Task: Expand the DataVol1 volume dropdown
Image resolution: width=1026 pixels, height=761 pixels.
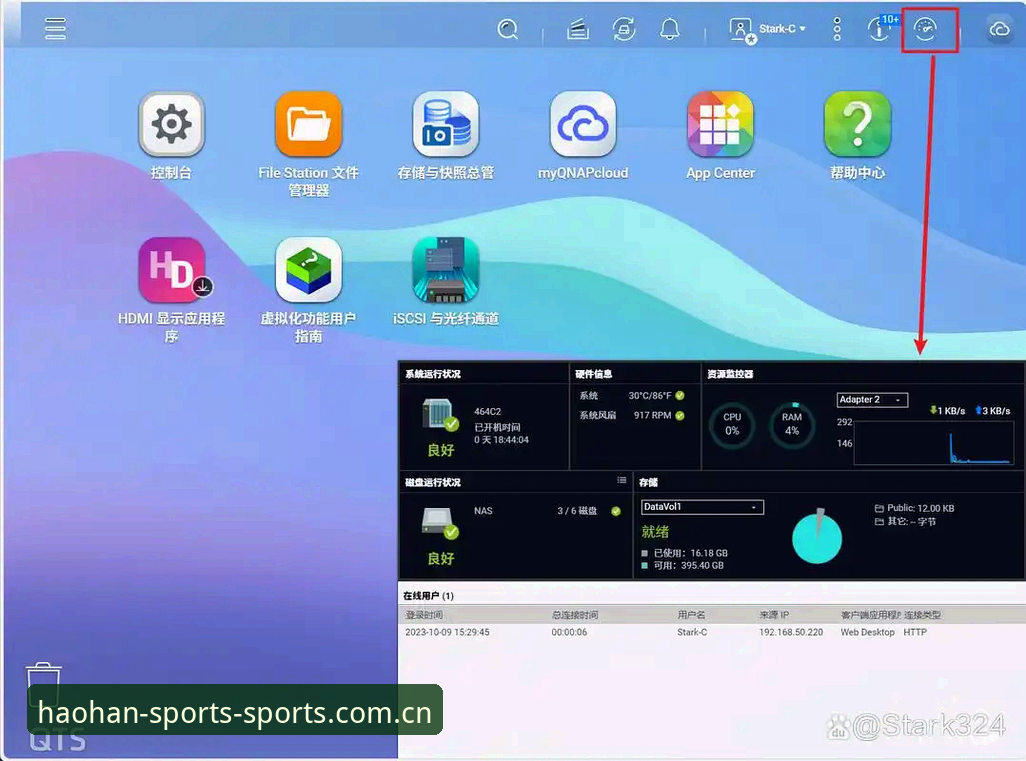Action: coord(702,507)
